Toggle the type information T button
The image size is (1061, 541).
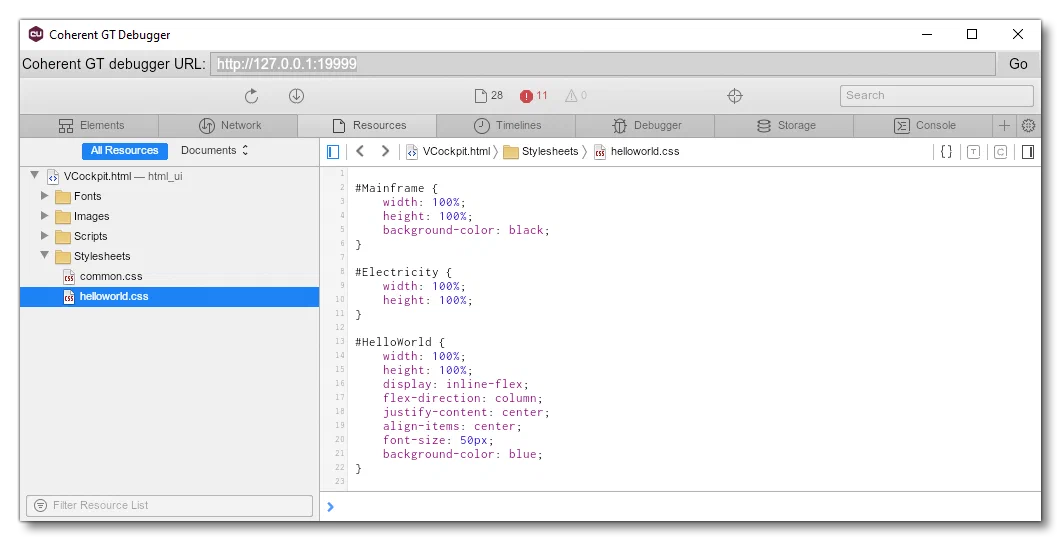[x=973, y=151]
